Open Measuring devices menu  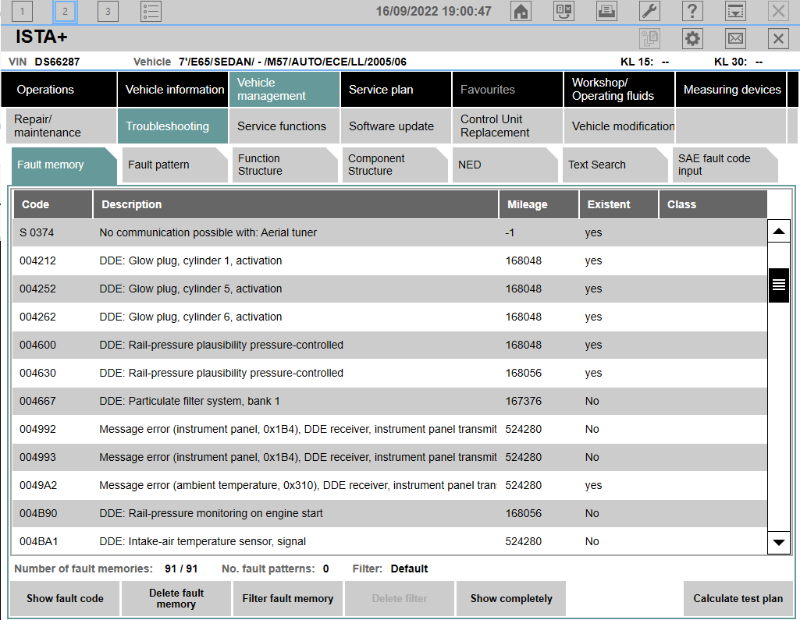pyautogui.click(x=731, y=89)
